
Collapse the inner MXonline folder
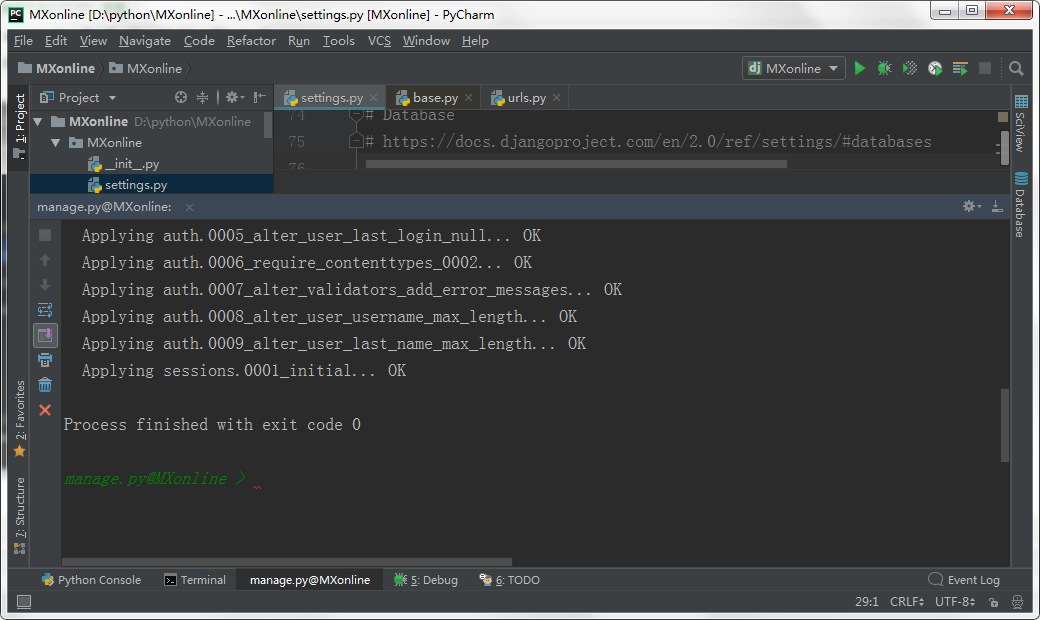(x=56, y=143)
